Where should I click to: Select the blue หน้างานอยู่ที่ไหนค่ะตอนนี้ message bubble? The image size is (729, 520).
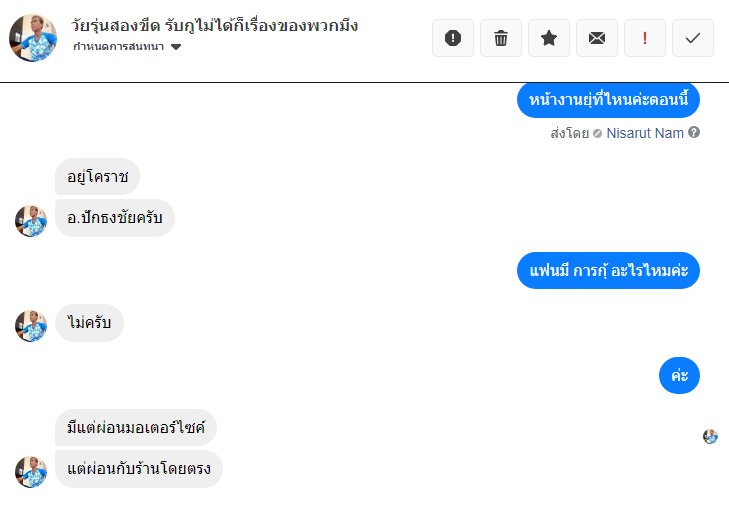pos(608,100)
